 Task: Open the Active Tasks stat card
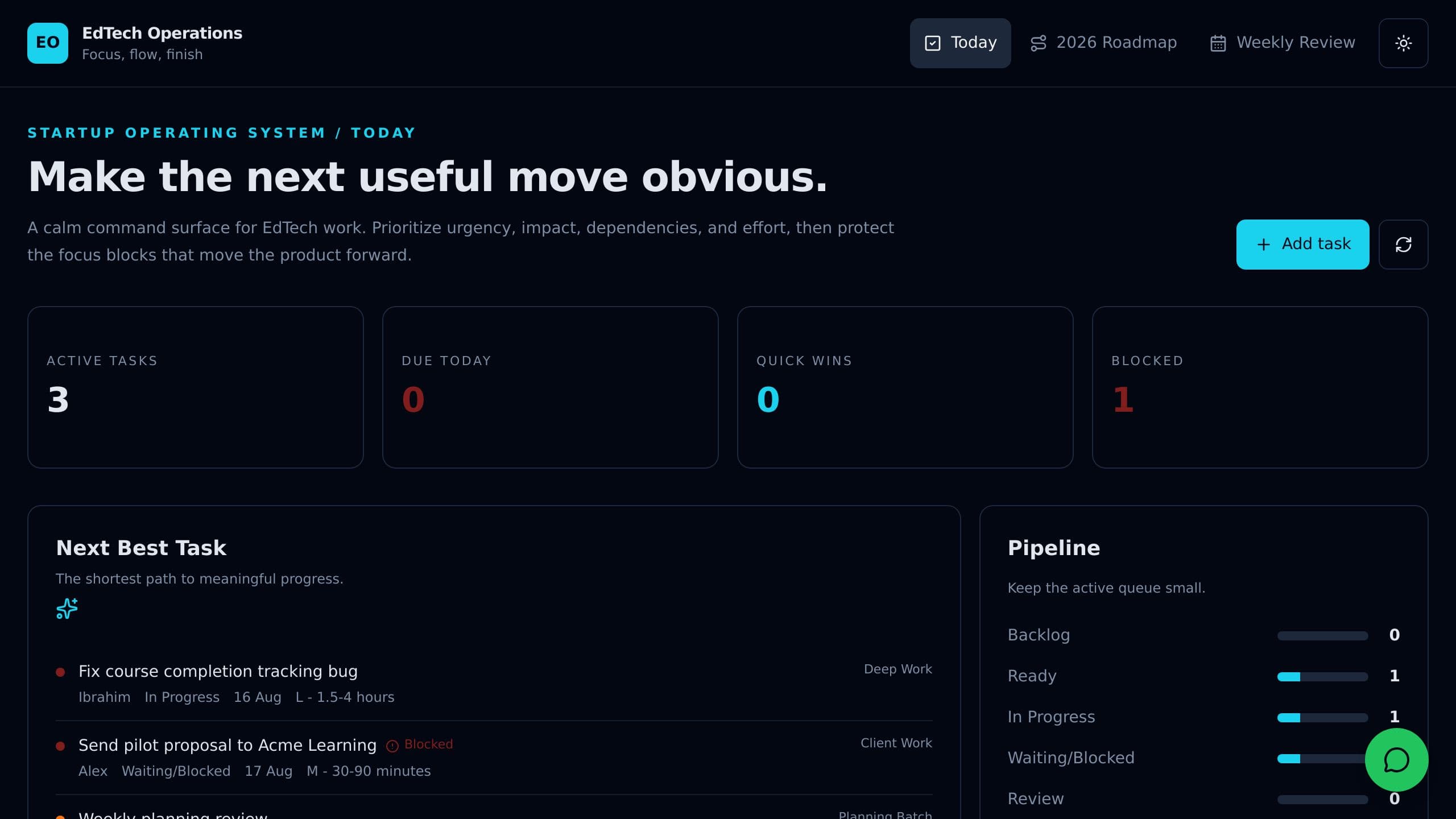coord(196,387)
